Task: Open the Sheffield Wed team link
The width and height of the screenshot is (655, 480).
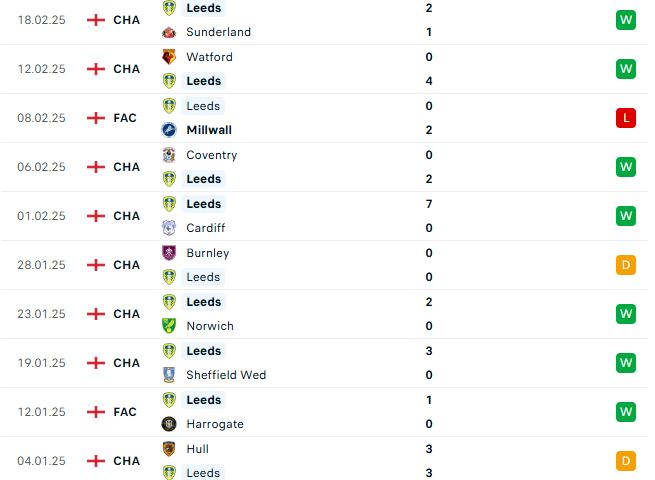Action: point(226,375)
